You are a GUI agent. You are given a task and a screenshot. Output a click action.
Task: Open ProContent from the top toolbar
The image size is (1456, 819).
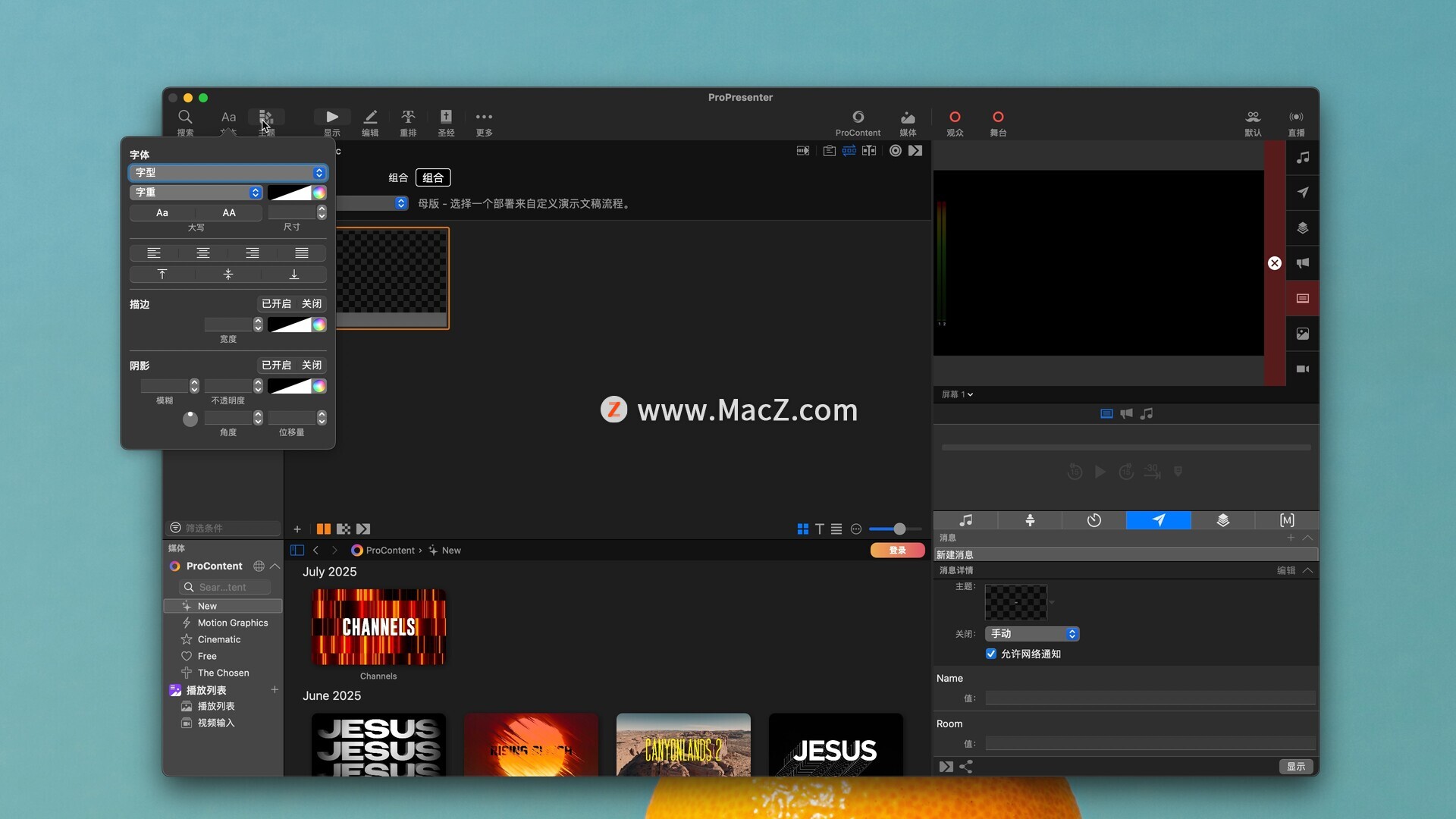[858, 121]
